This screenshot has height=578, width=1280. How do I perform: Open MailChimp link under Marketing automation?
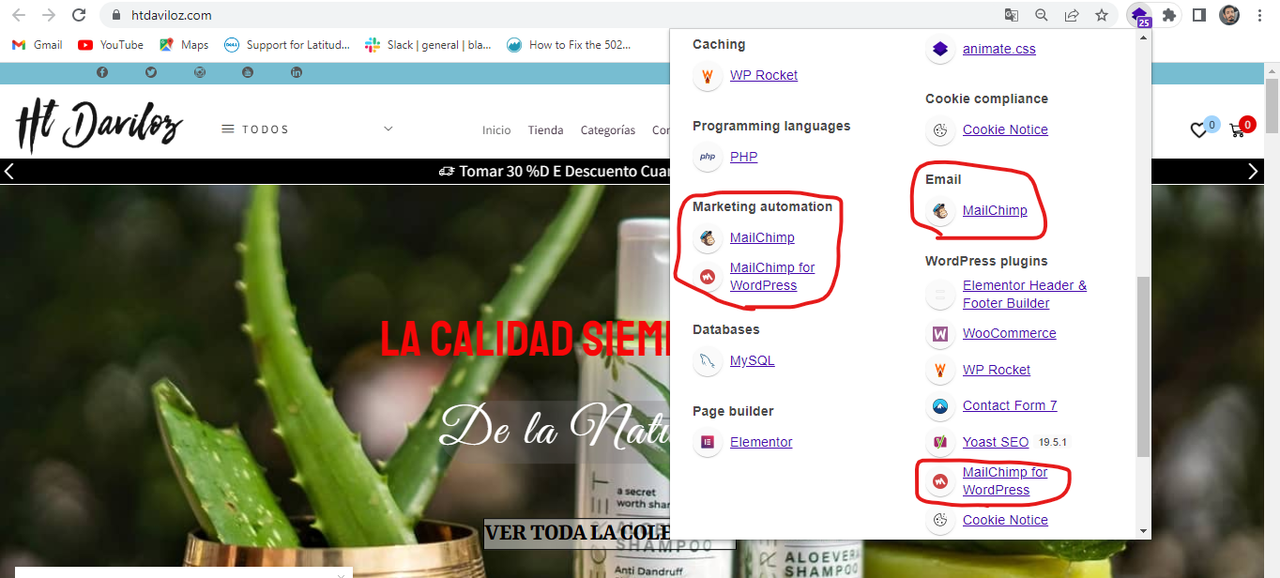pyautogui.click(x=762, y=238)
